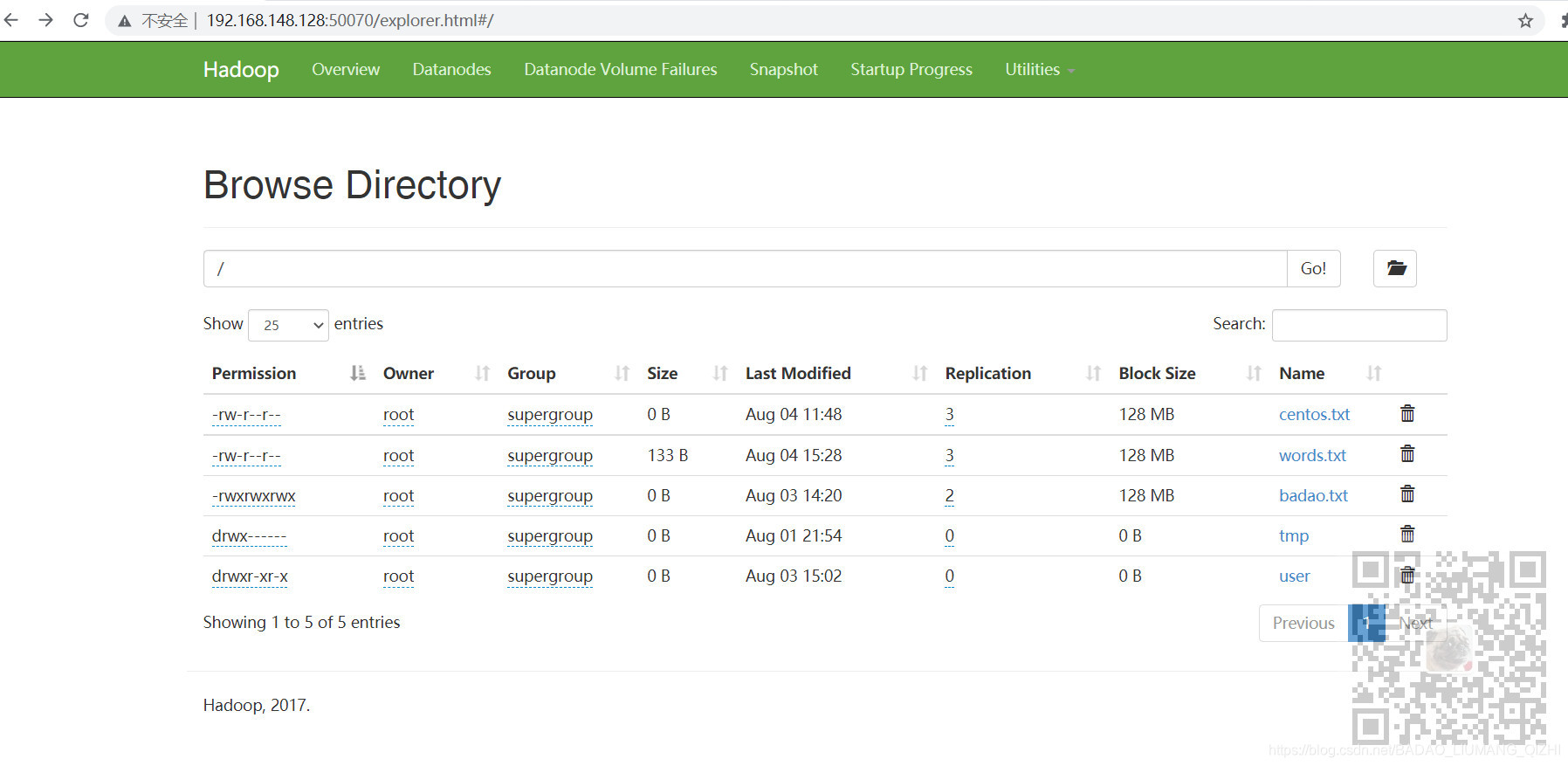Go back in browser history
Image resolution: width=1568 pixels, height=766 pixels.
point(11,20)
